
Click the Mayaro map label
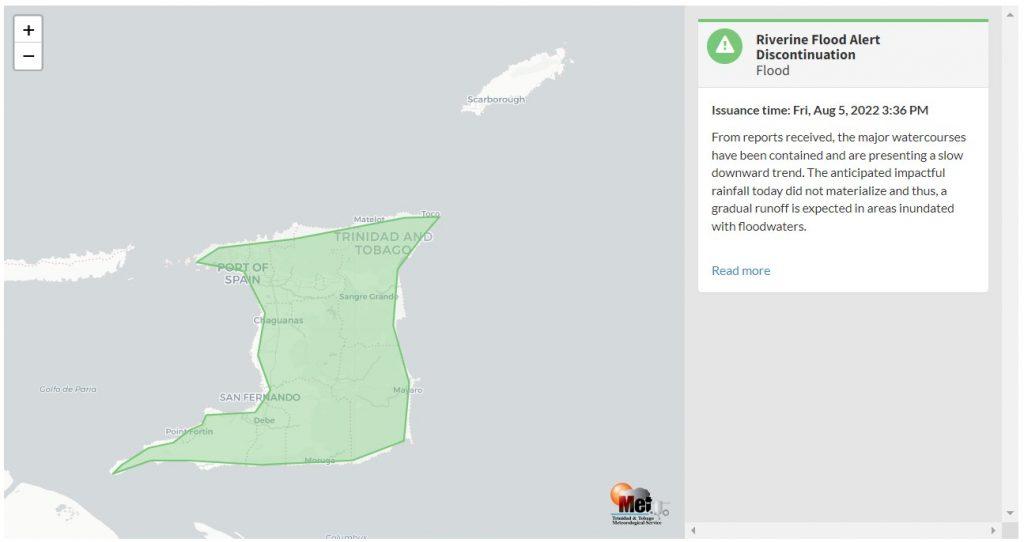pyautogui.click(x=408, y=390)
